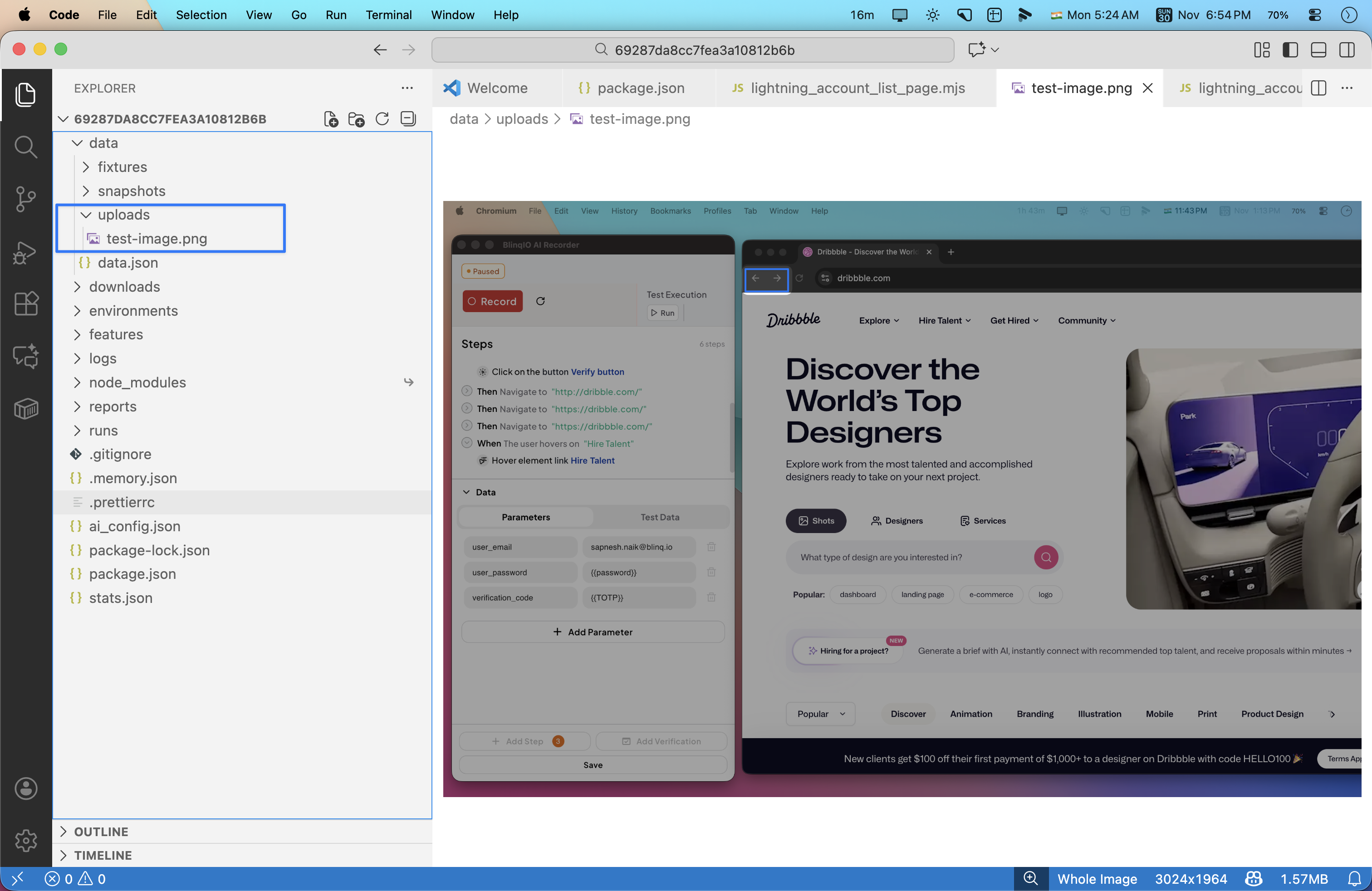Toggle the bottom panel visibility

[x=1318, y=50]
